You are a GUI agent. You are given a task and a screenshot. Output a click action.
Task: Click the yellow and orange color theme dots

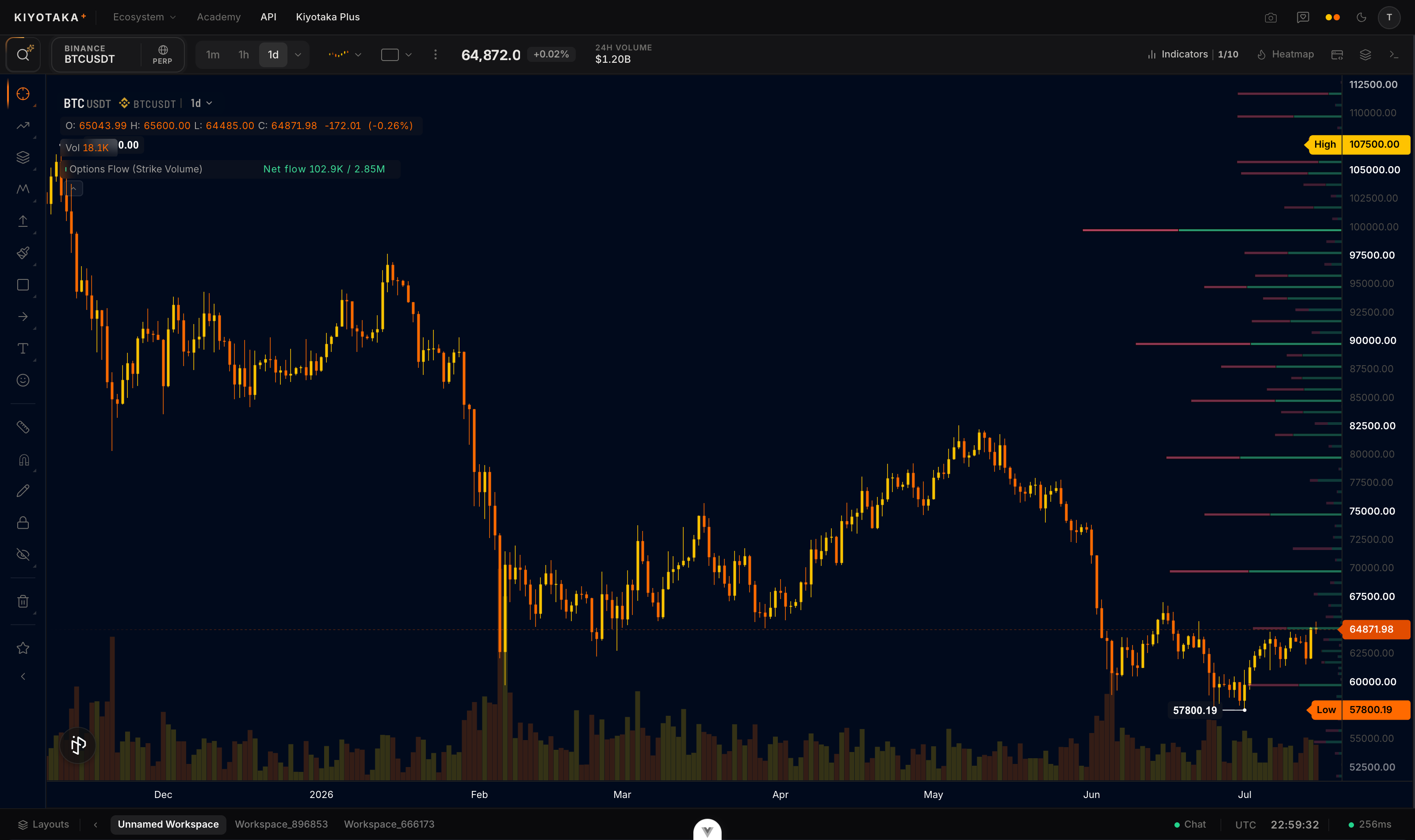coord(1332,18)
